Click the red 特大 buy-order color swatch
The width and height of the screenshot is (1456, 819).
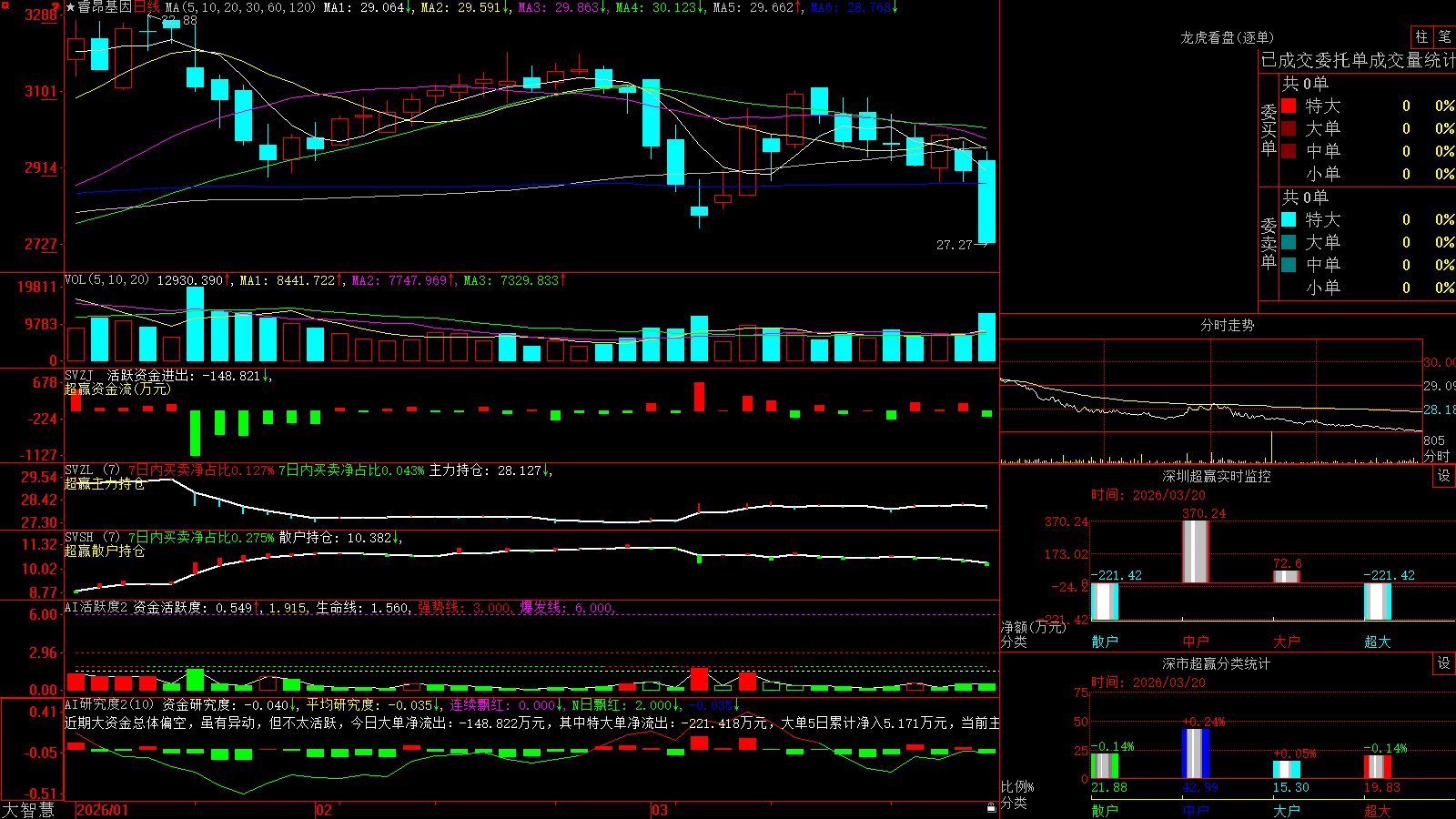[x=1289, y=106]
